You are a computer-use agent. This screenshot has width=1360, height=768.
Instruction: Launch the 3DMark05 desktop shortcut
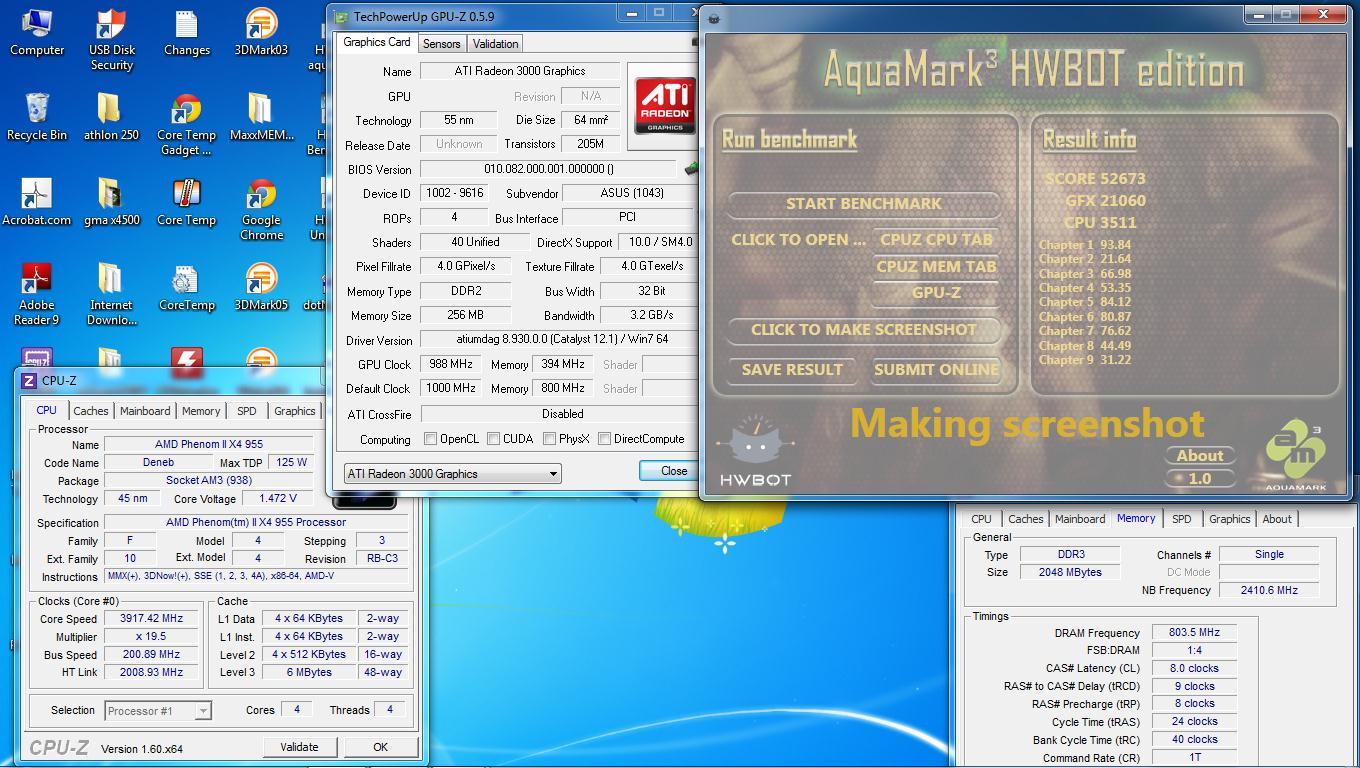tap(261, 287)
